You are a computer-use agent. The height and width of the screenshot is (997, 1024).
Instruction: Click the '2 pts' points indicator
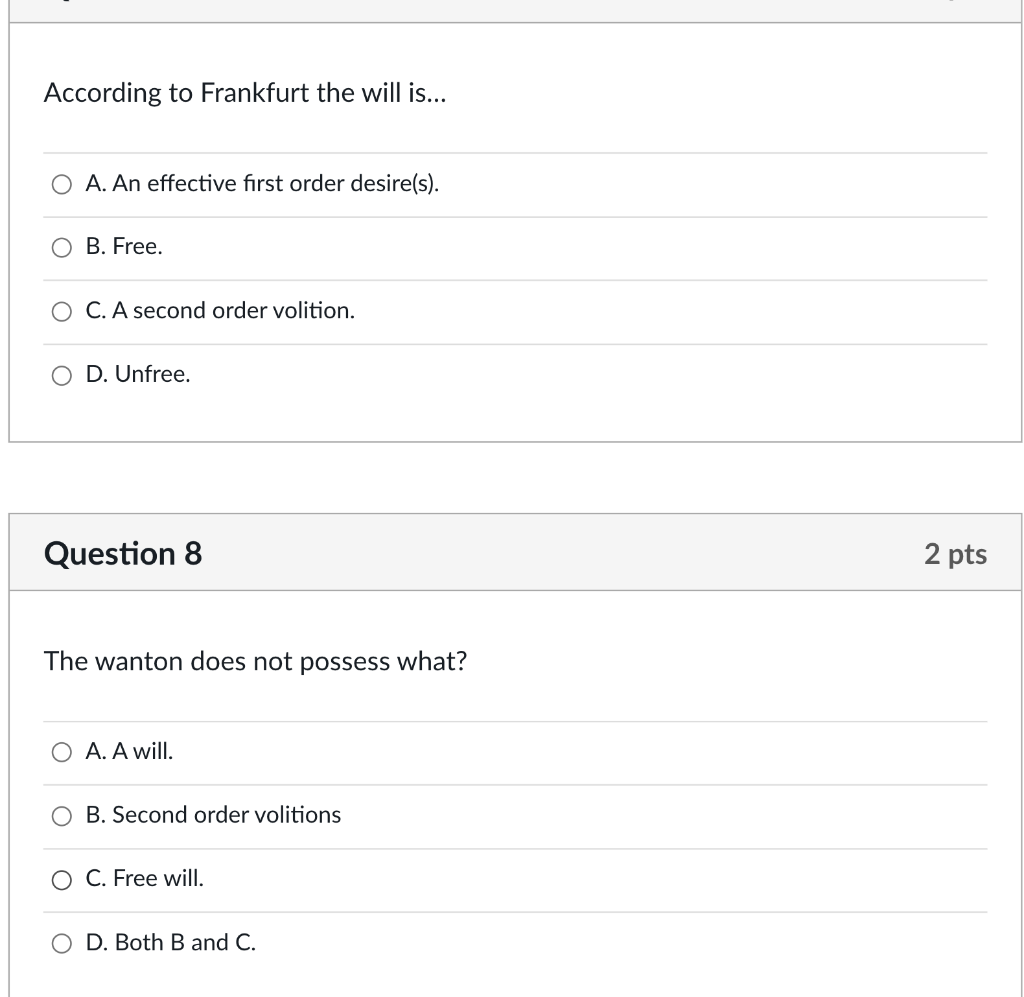coord(955,554)
